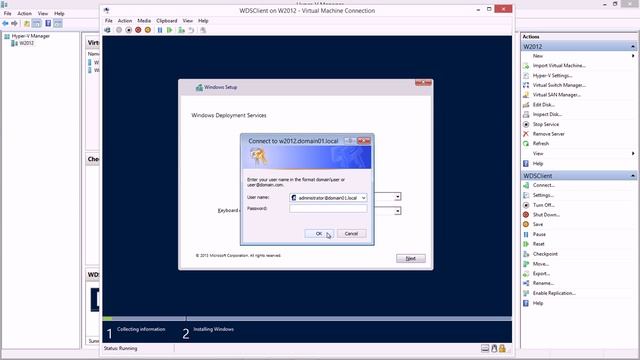The image size is (640, 360).
Task: Open the Clipboard menu in VM Connection
Action: (167, 21)
